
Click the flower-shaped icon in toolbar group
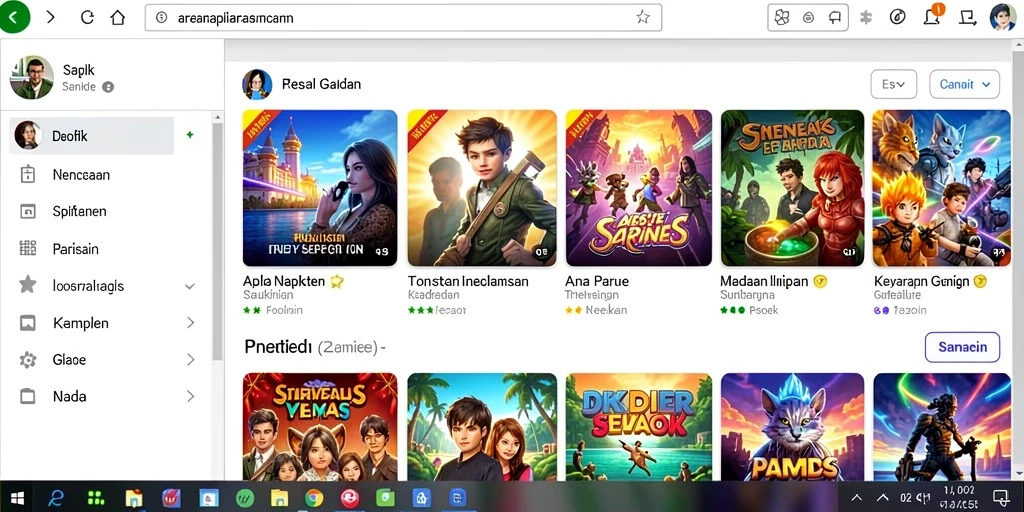point(782,18)
